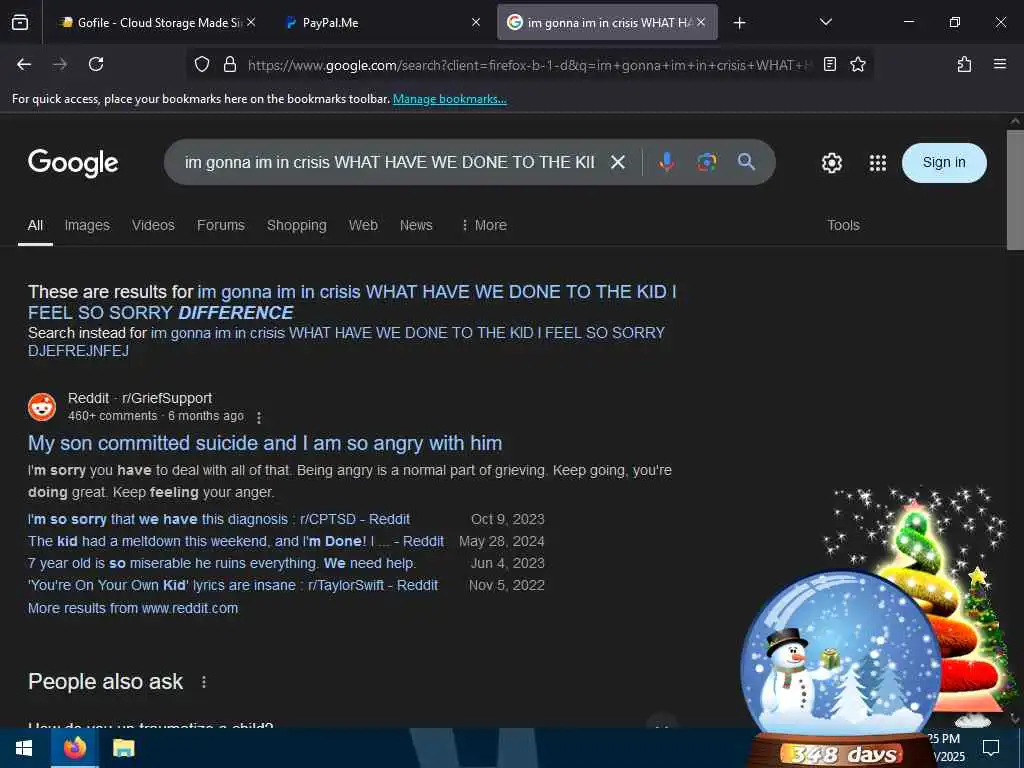The width and height of the screenshot is (1024, 768).
Task: Submit search with magnifier icon
Action: (x=746, y=162)
